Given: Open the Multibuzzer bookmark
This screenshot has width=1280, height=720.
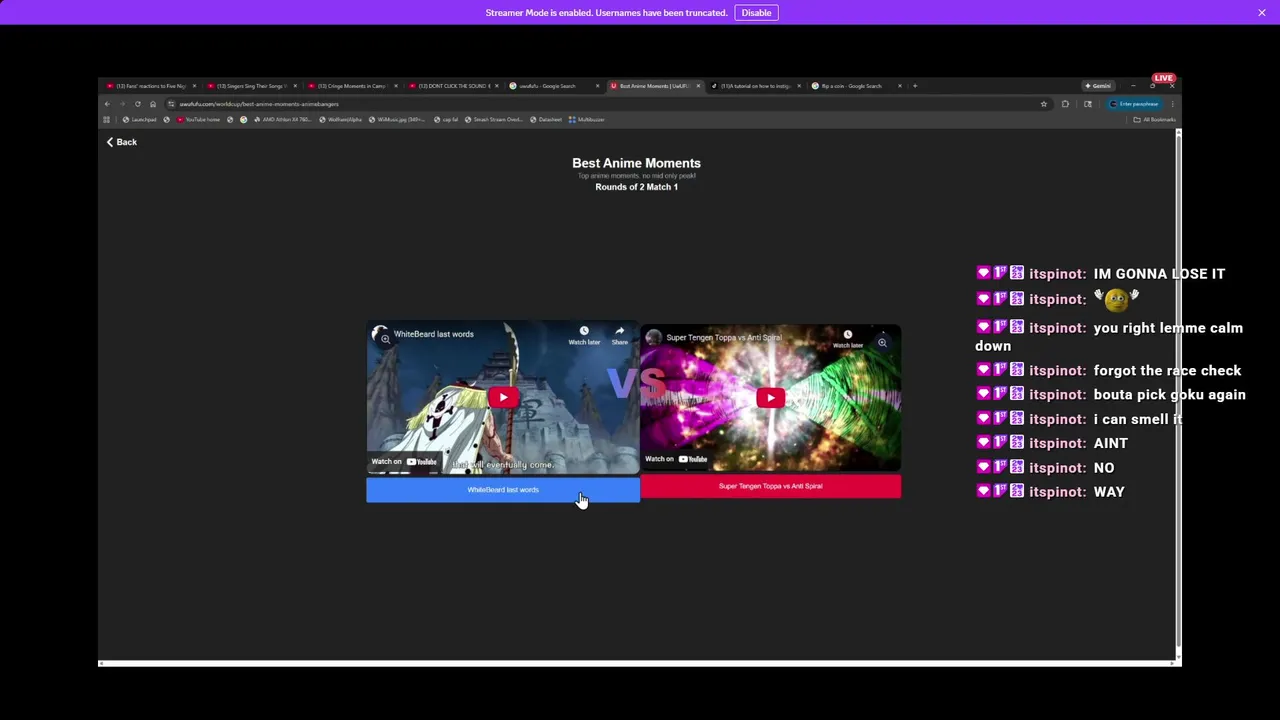Looking at the screenshot, I should [586, 120].
